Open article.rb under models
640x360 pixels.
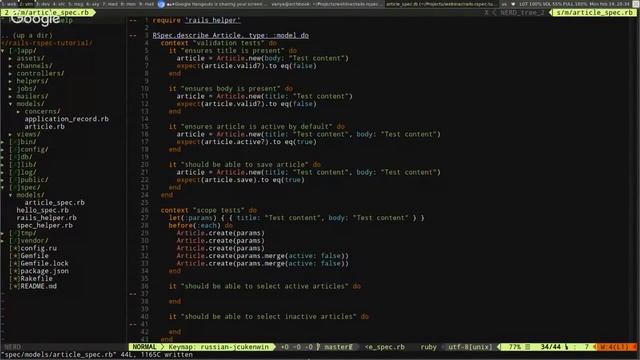click(44, 127)
